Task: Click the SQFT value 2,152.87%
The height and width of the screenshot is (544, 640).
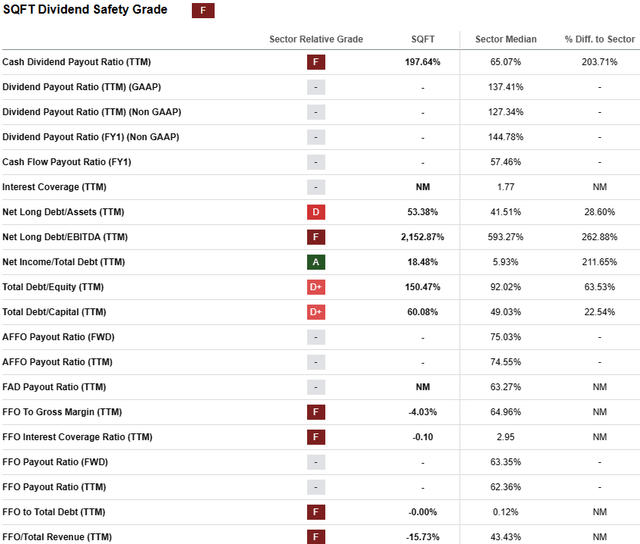Action: pyautogui.click(x=422, y=237)
